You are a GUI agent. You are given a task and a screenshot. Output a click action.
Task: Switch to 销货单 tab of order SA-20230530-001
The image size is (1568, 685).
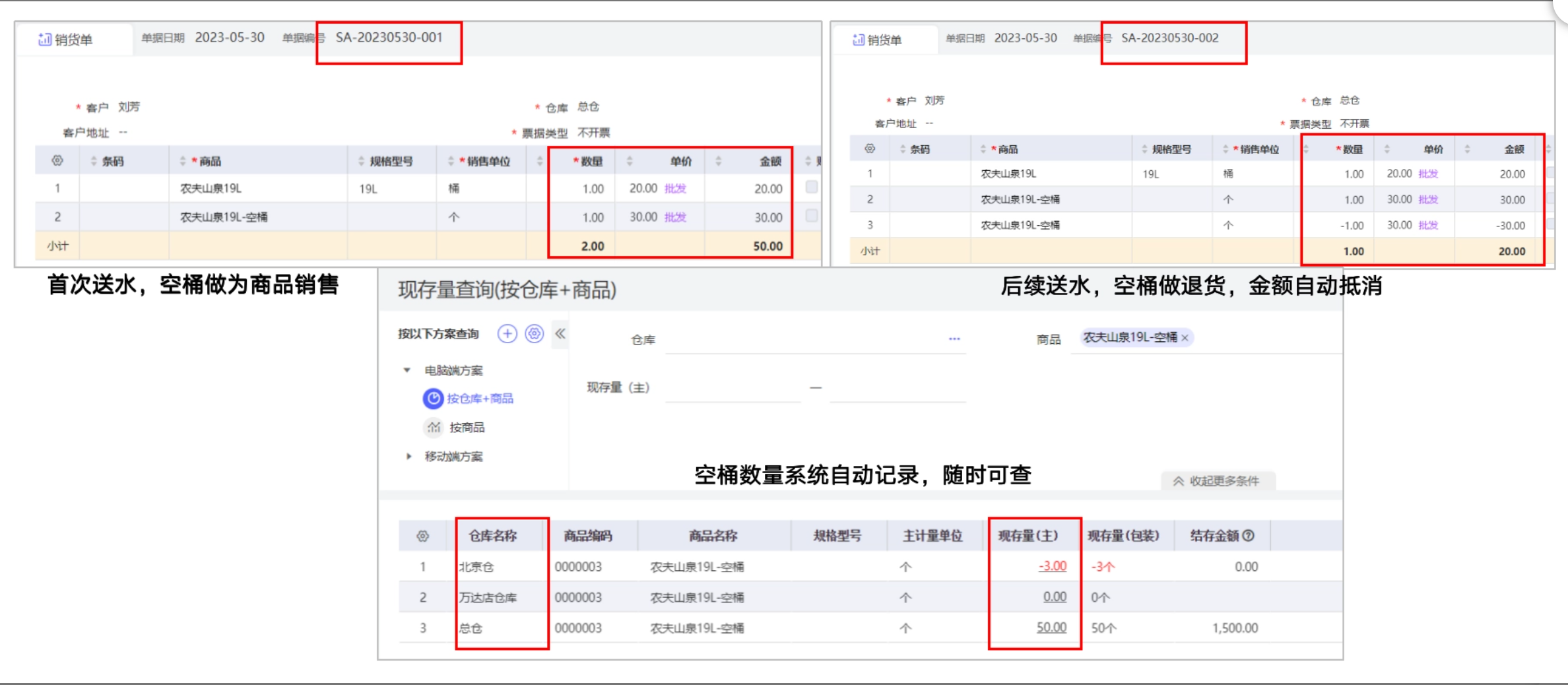(66, 40)
